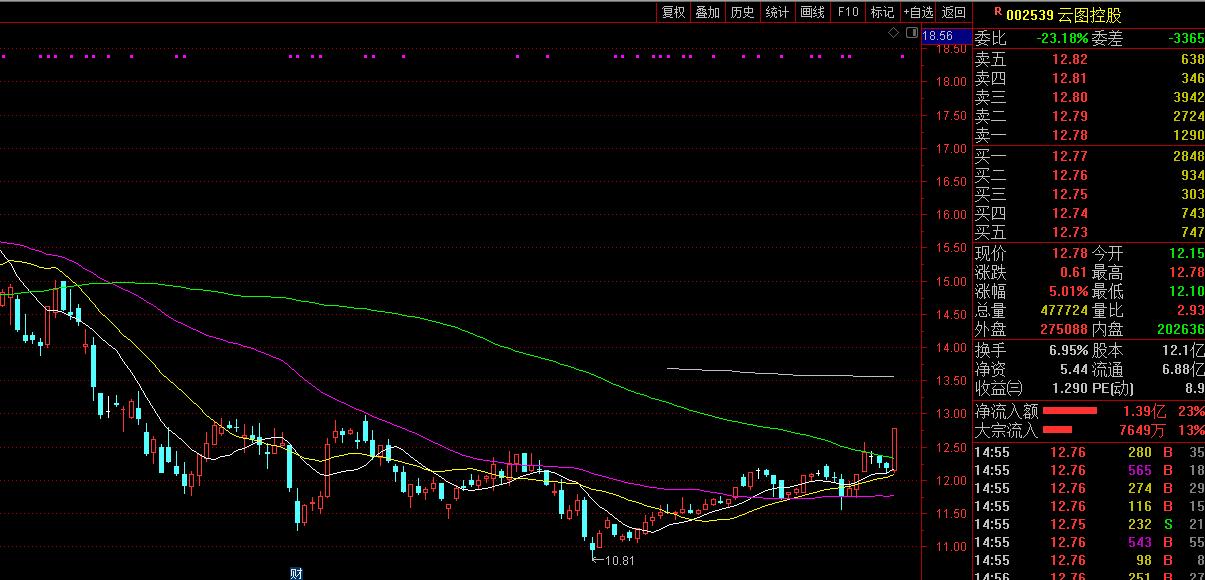Add stock to watchlist with +自选

(x=918, y=12)
